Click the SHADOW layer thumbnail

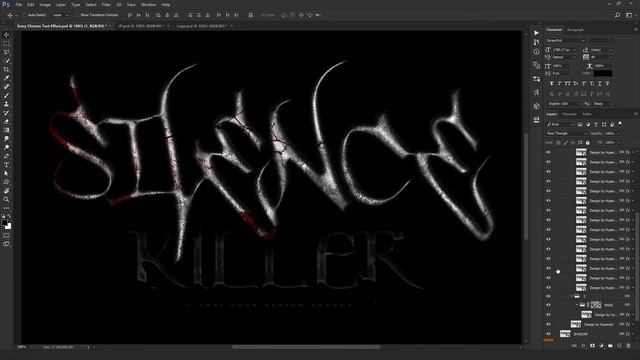565,334
